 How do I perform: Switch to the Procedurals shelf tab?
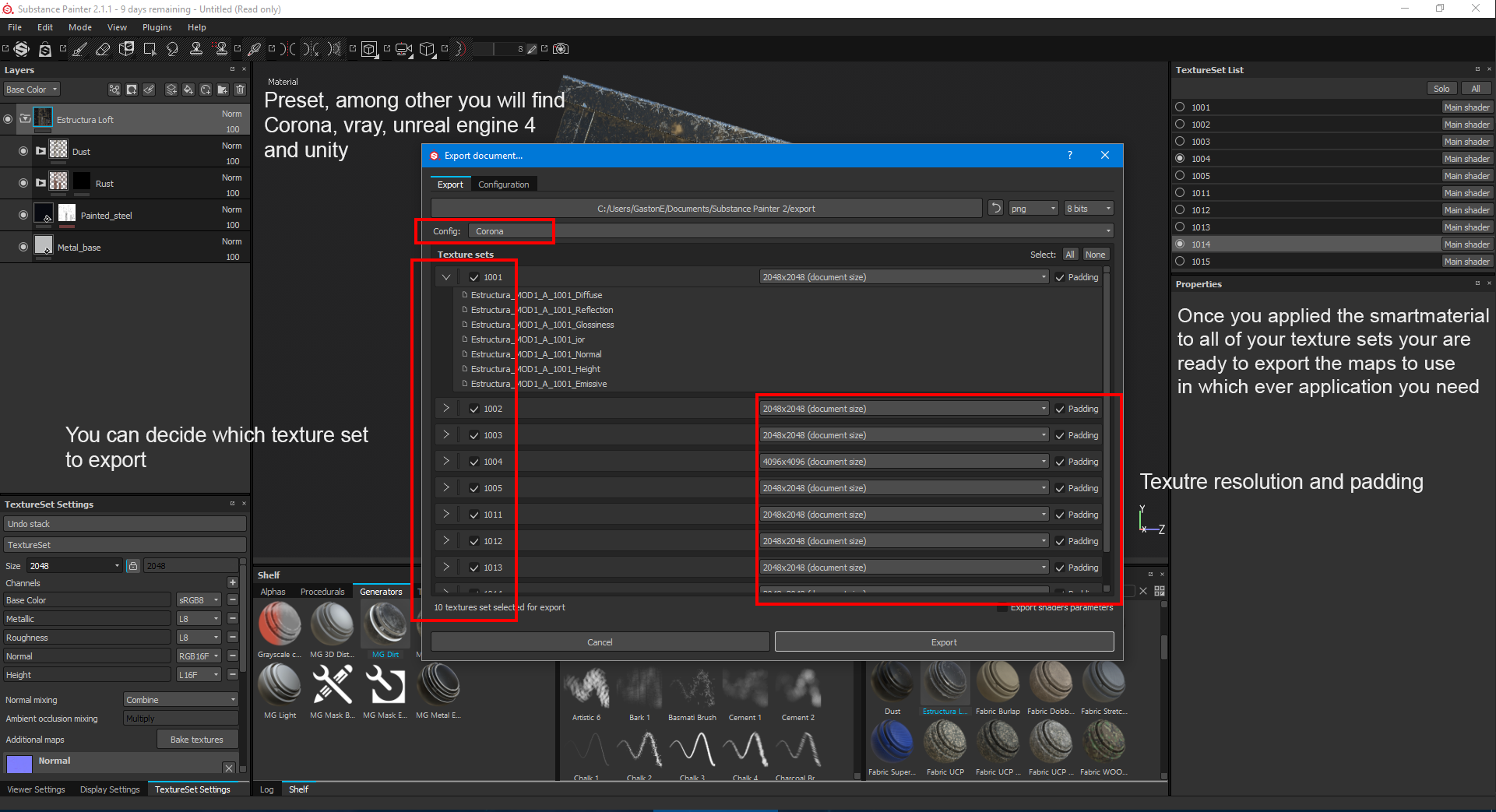[x=322, y=592]
